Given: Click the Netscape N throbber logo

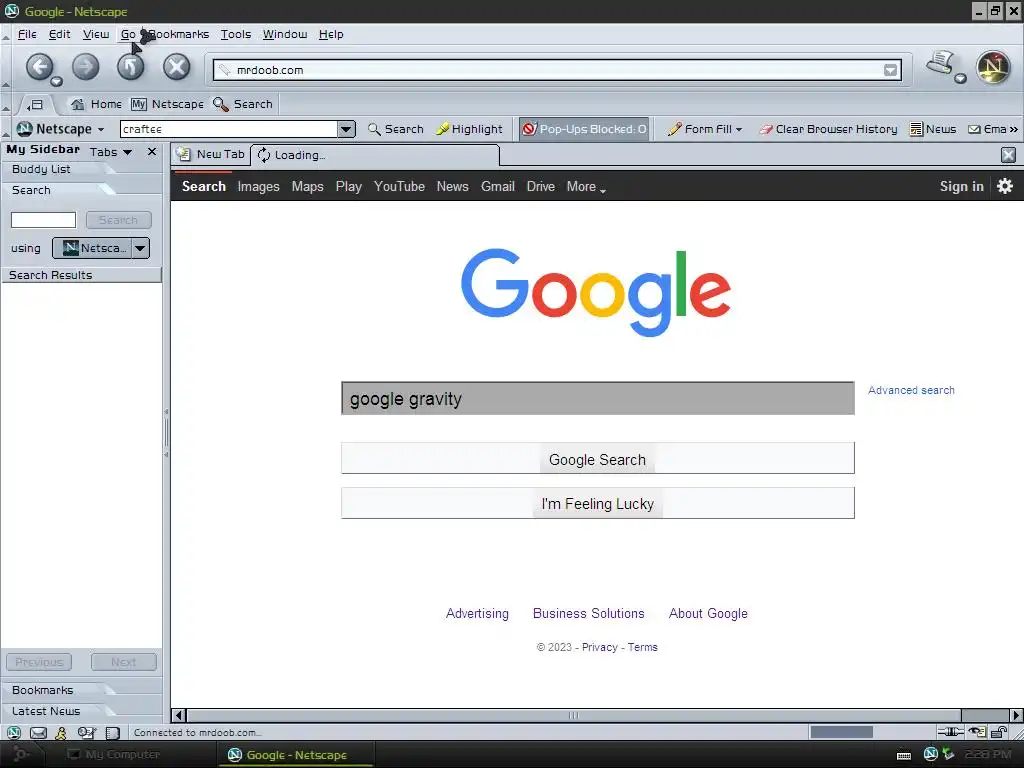Looking at the screenshot, I should click(x=993, y=67).
